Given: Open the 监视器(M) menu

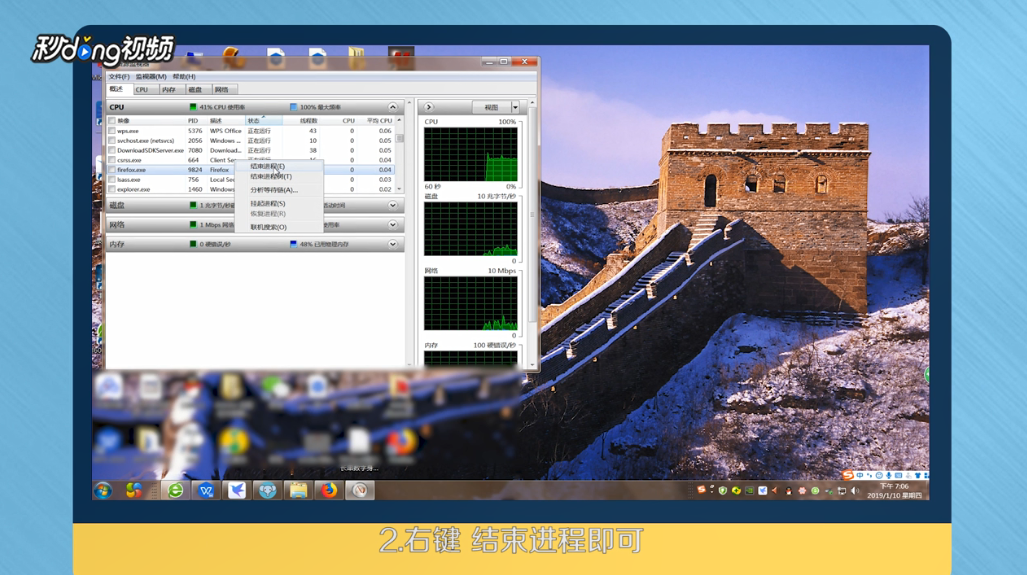Looking at the screenshot, I should coord(151,77).
